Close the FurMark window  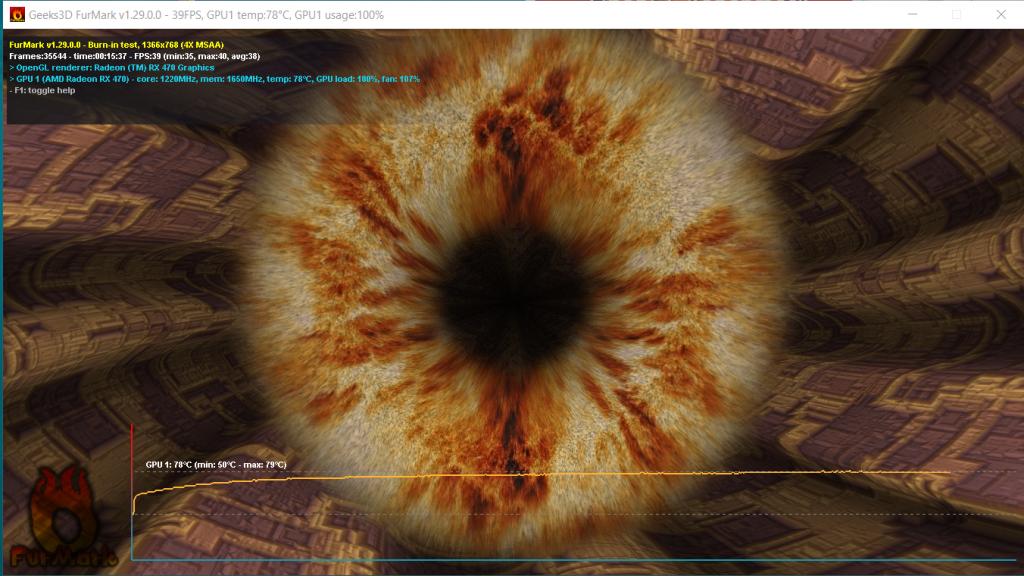coord(1000,14)
